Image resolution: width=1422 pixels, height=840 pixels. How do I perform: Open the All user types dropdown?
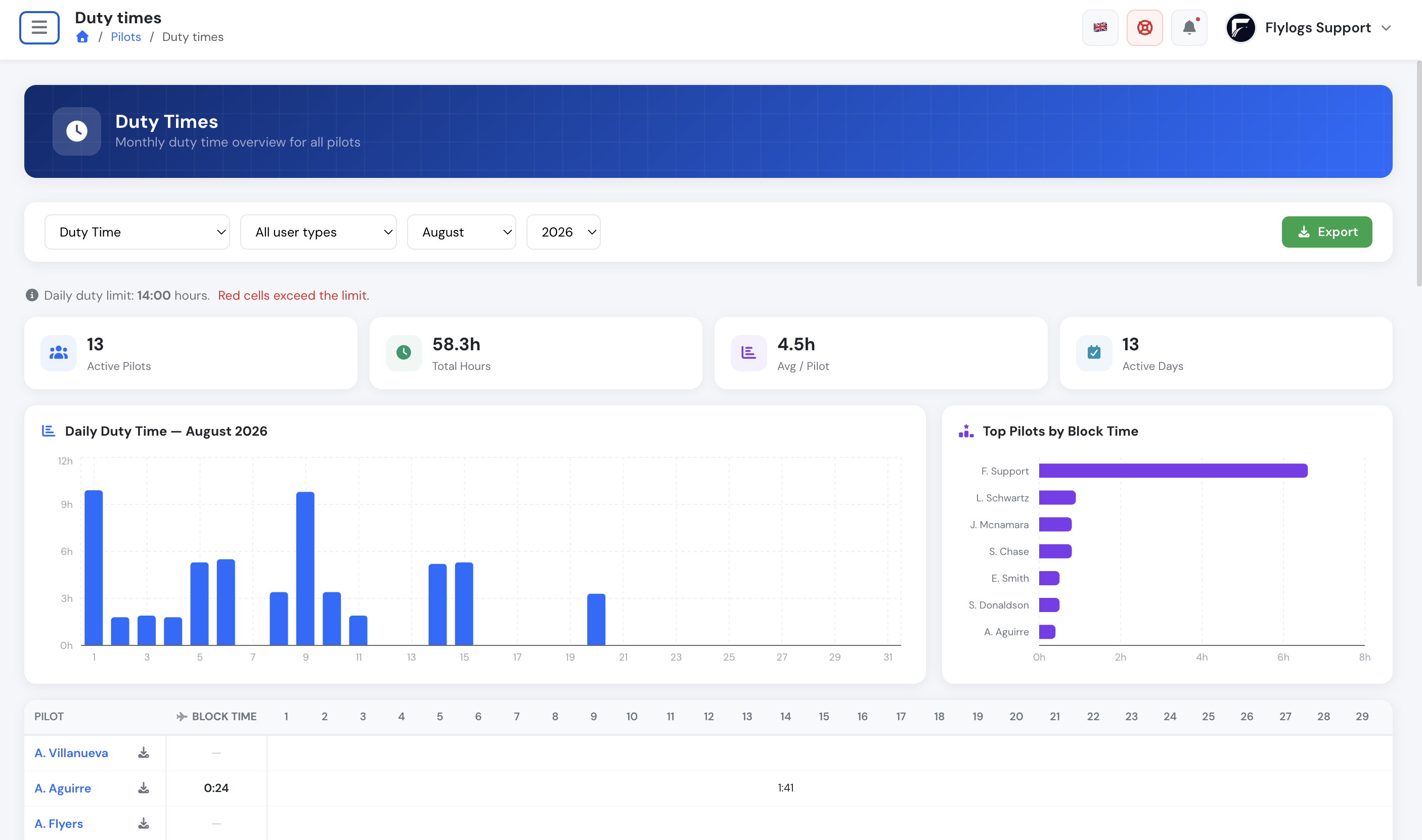318,232
